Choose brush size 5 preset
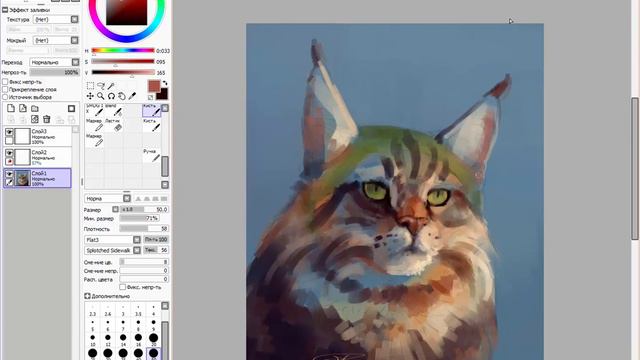Image resolution: width=640 pixels, height=360 pixels. click(93, 325)
